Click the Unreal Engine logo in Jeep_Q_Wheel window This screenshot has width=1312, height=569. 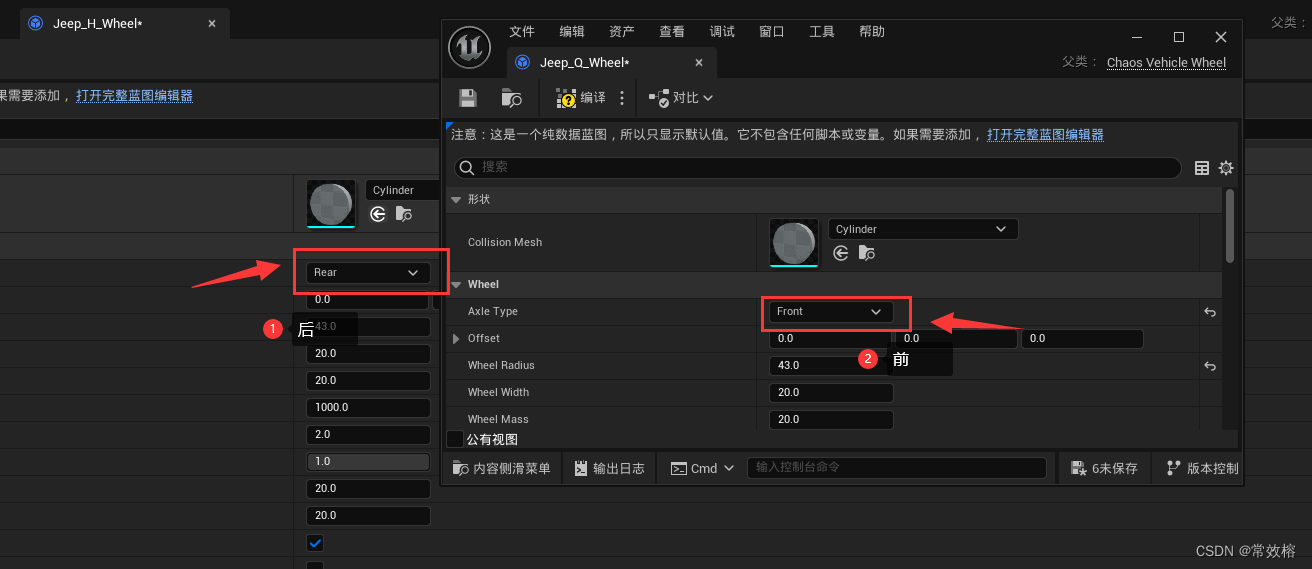tap(469, 47)
